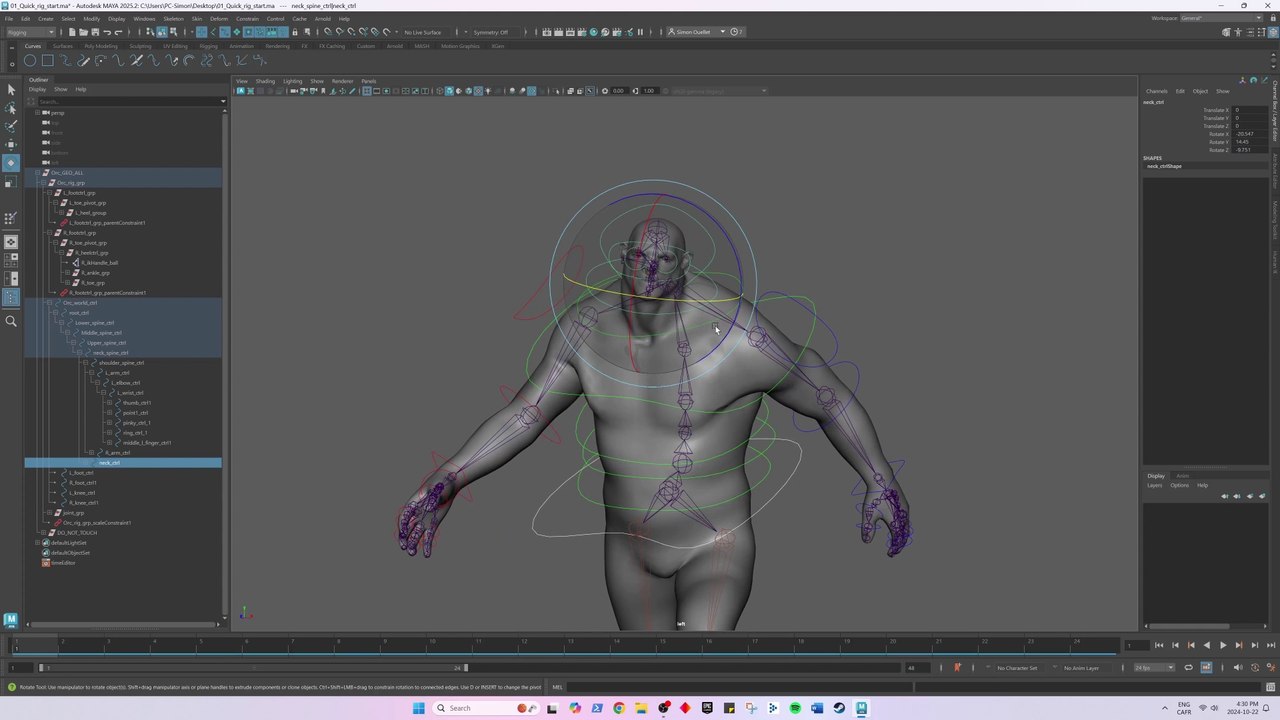Select the Rotate tool in the toolbox
The width and height of the screenshot is (1280, 720).
point(11,163)
